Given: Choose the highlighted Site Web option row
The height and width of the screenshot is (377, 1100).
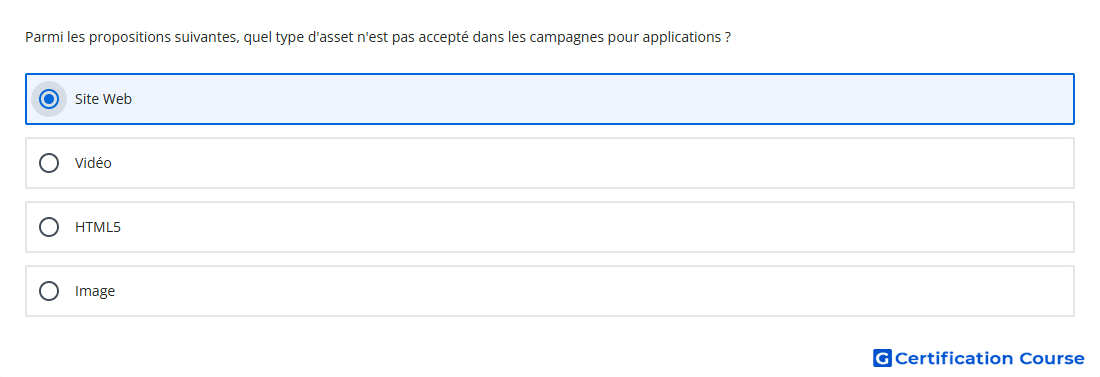Looking at the screenshot, I should click(550, 99).
